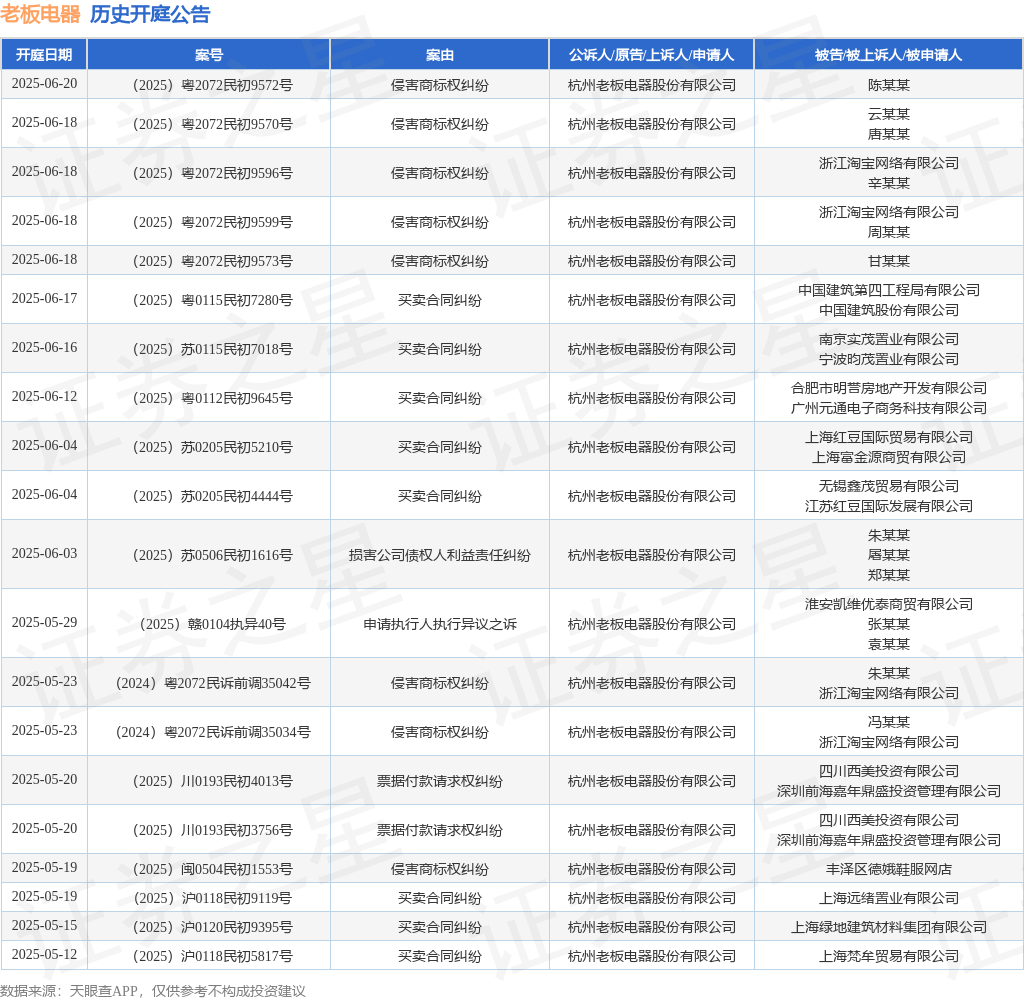This screenshot has height=1000, width=1024.
Task: Click case number 粤2072民初9570号
Action: (x=212, y=124)
